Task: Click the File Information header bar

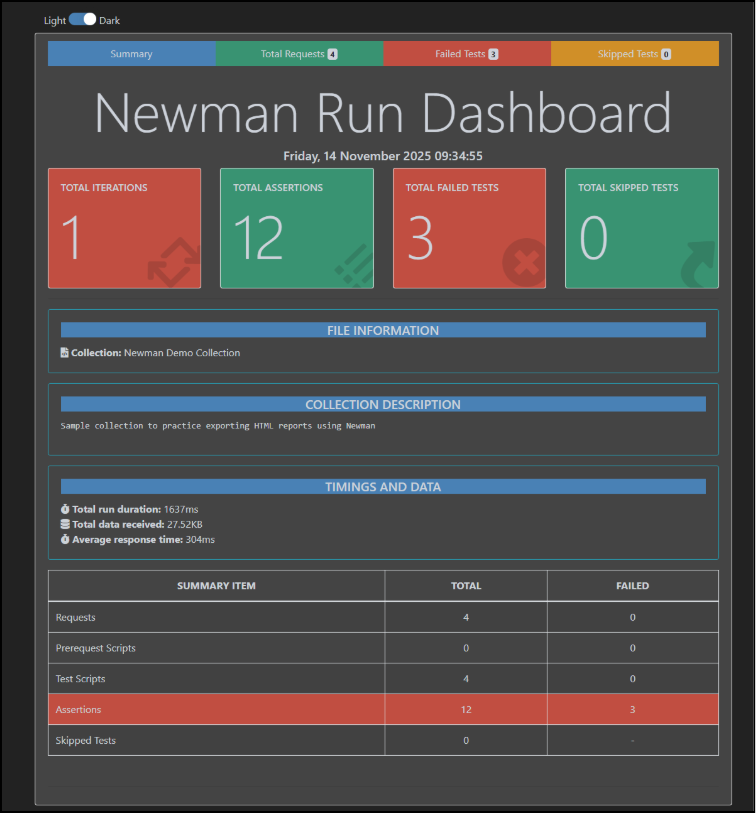Action: (x=383, y=330)
